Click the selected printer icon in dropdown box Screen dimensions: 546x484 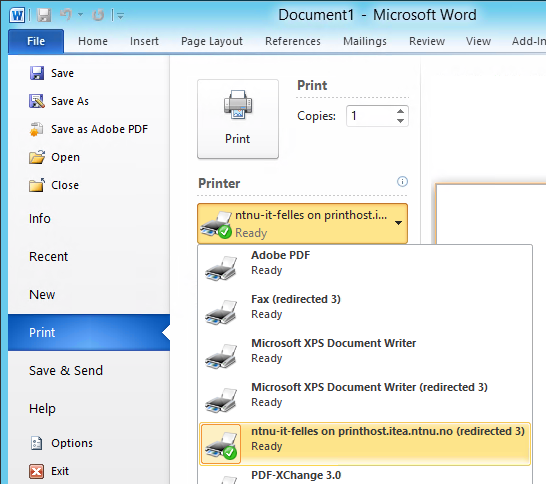(x=216, y=224)
